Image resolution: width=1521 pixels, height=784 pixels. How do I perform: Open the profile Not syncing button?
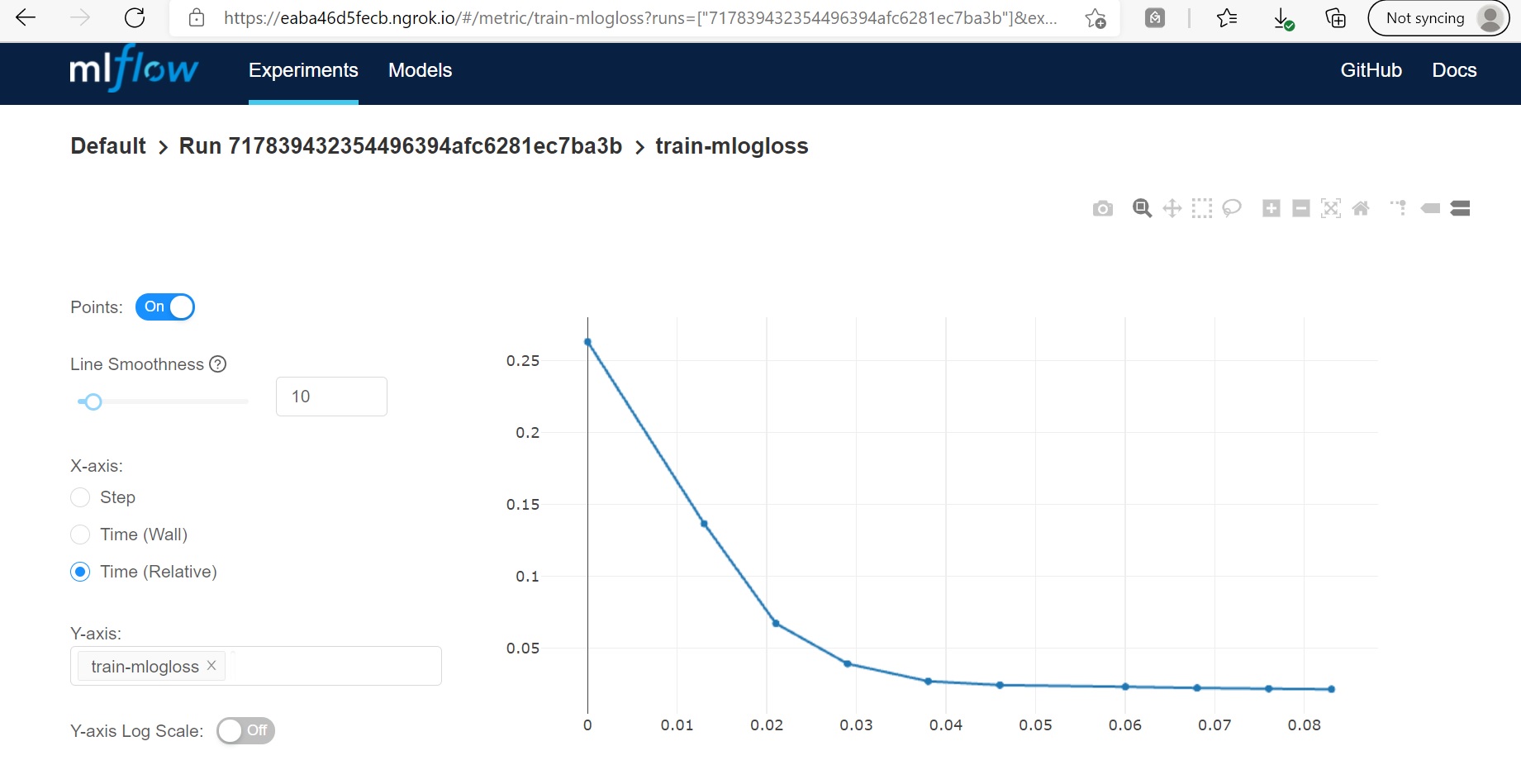click(1438, 18)
